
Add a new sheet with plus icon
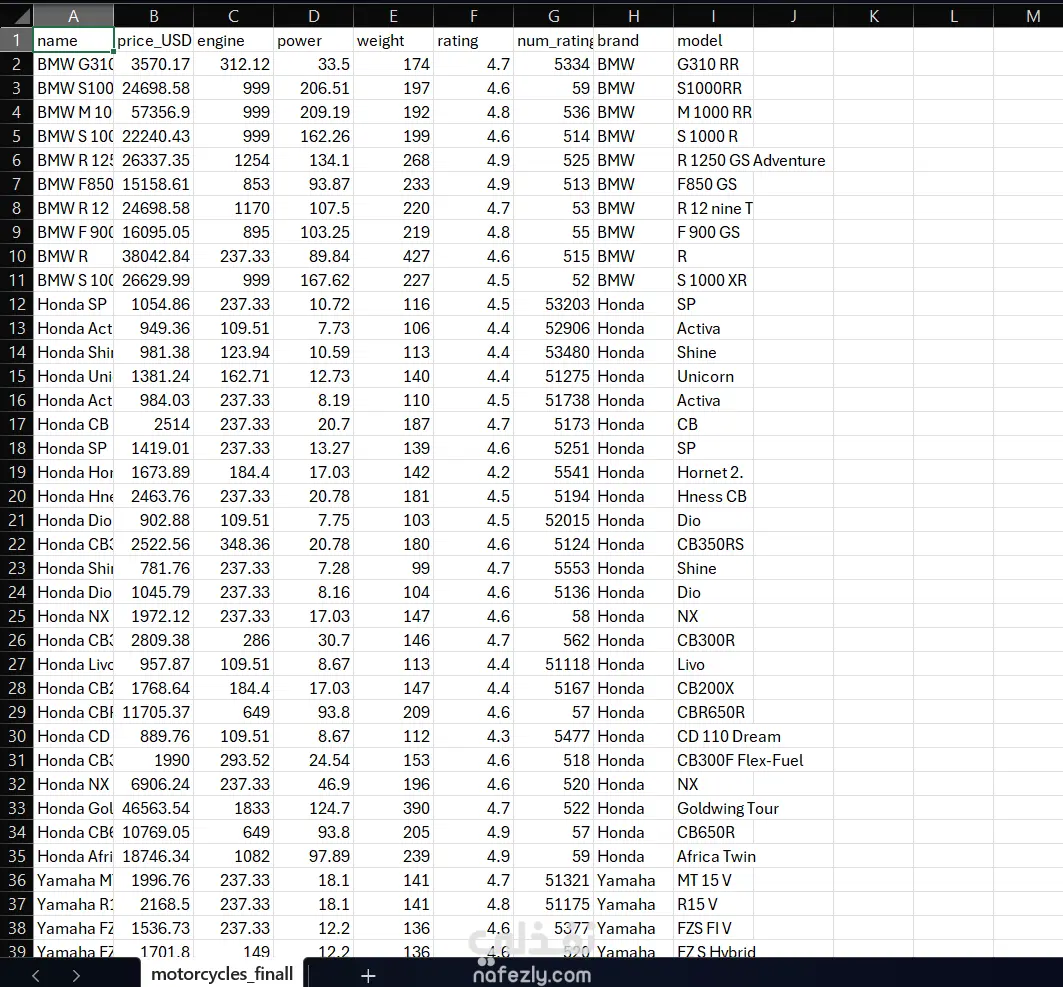[x=368, y=975]
